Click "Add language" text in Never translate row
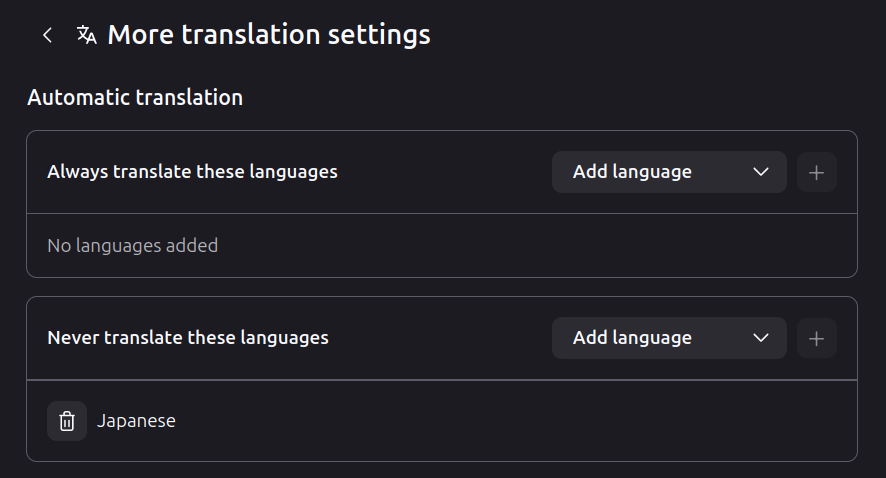Screen dimensions: 886x478 (632, 338)
